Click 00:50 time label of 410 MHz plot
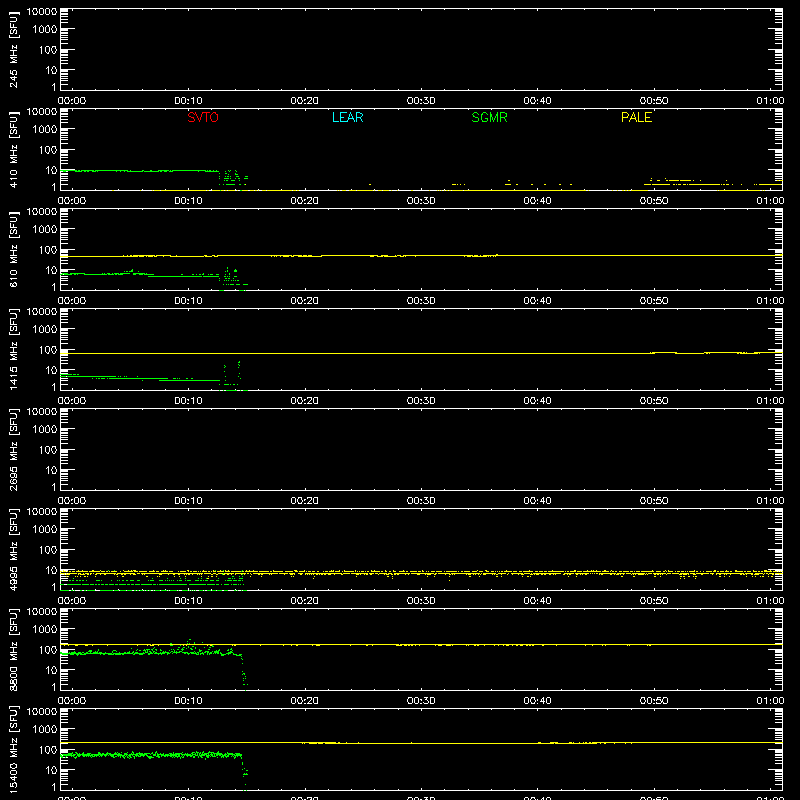 click(x=654, y=201)
